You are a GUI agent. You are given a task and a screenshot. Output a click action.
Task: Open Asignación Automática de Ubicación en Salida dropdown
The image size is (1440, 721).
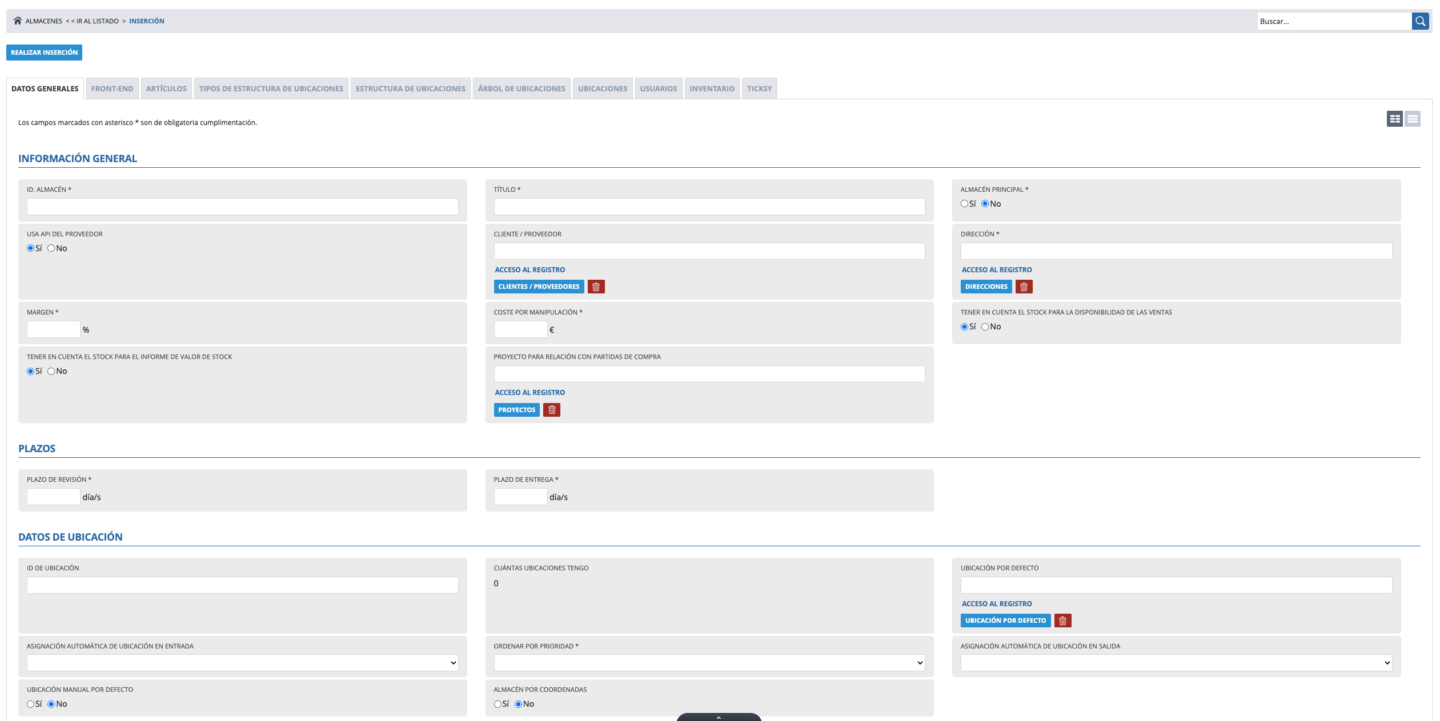coord(1176,662)
